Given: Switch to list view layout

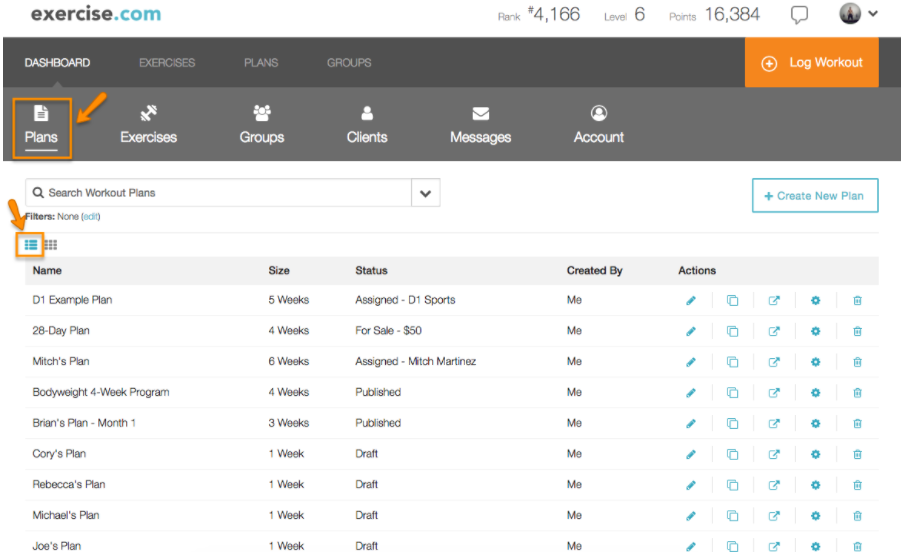Looking at the screenshot, I should tap(30, 245).
